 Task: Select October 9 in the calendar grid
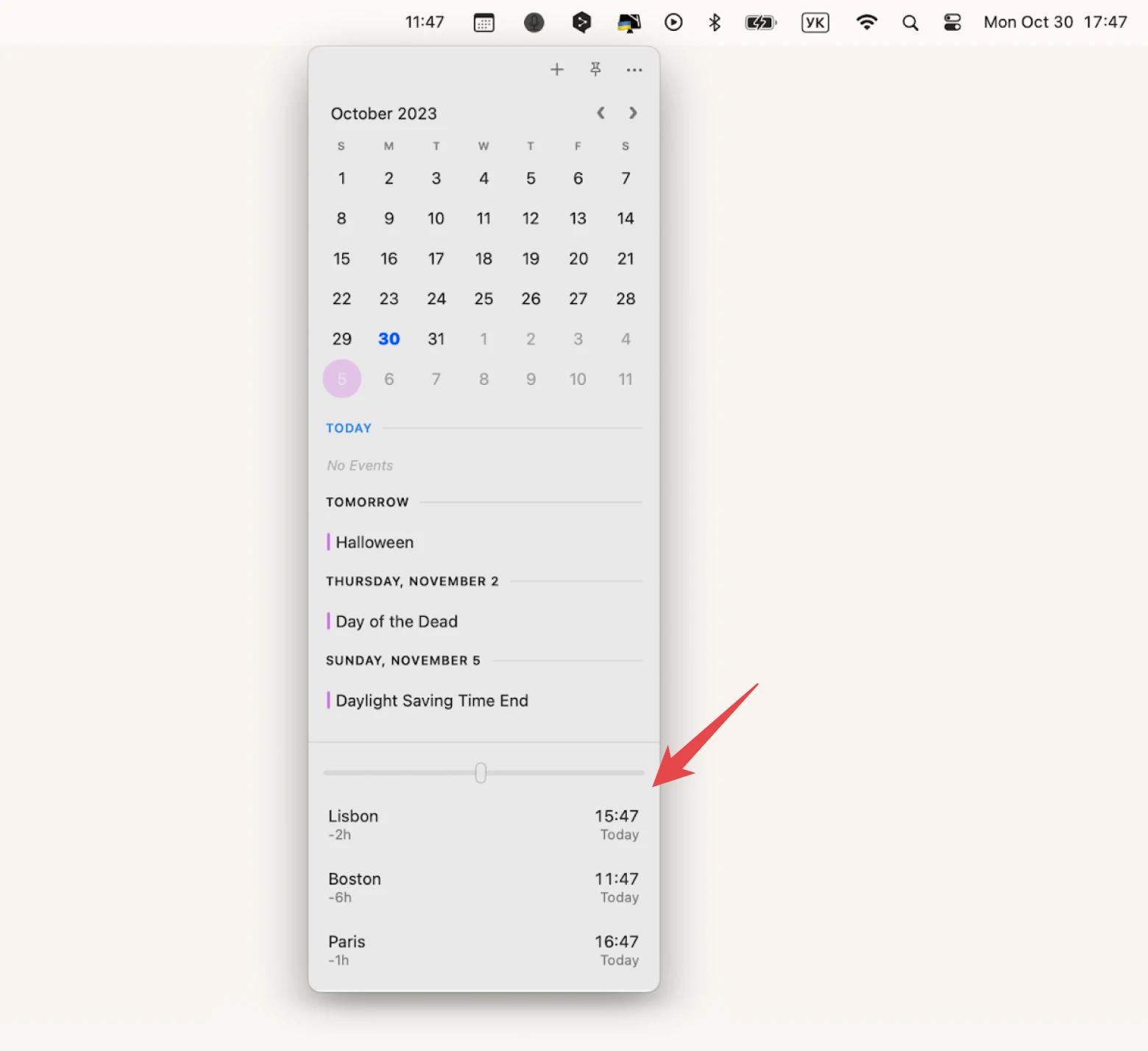[389, 219]
